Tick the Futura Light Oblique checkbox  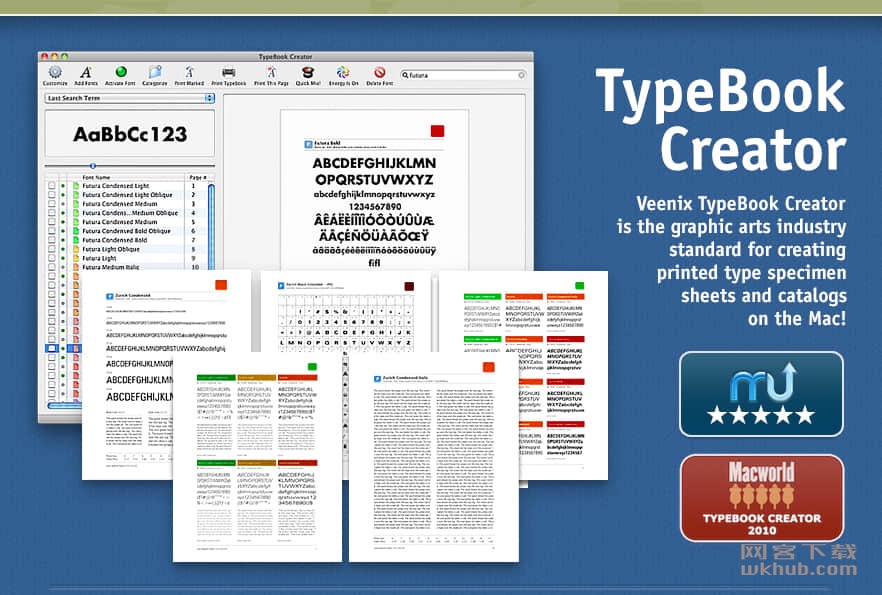tap(52, 249)
